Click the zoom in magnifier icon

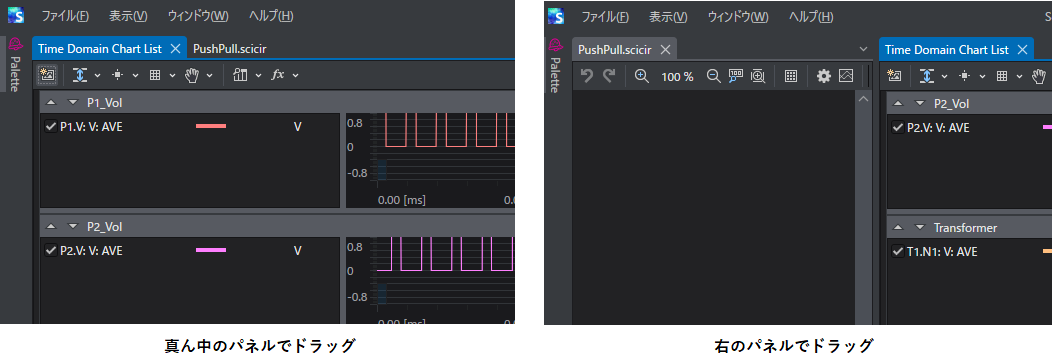click(x=641, y=76)
